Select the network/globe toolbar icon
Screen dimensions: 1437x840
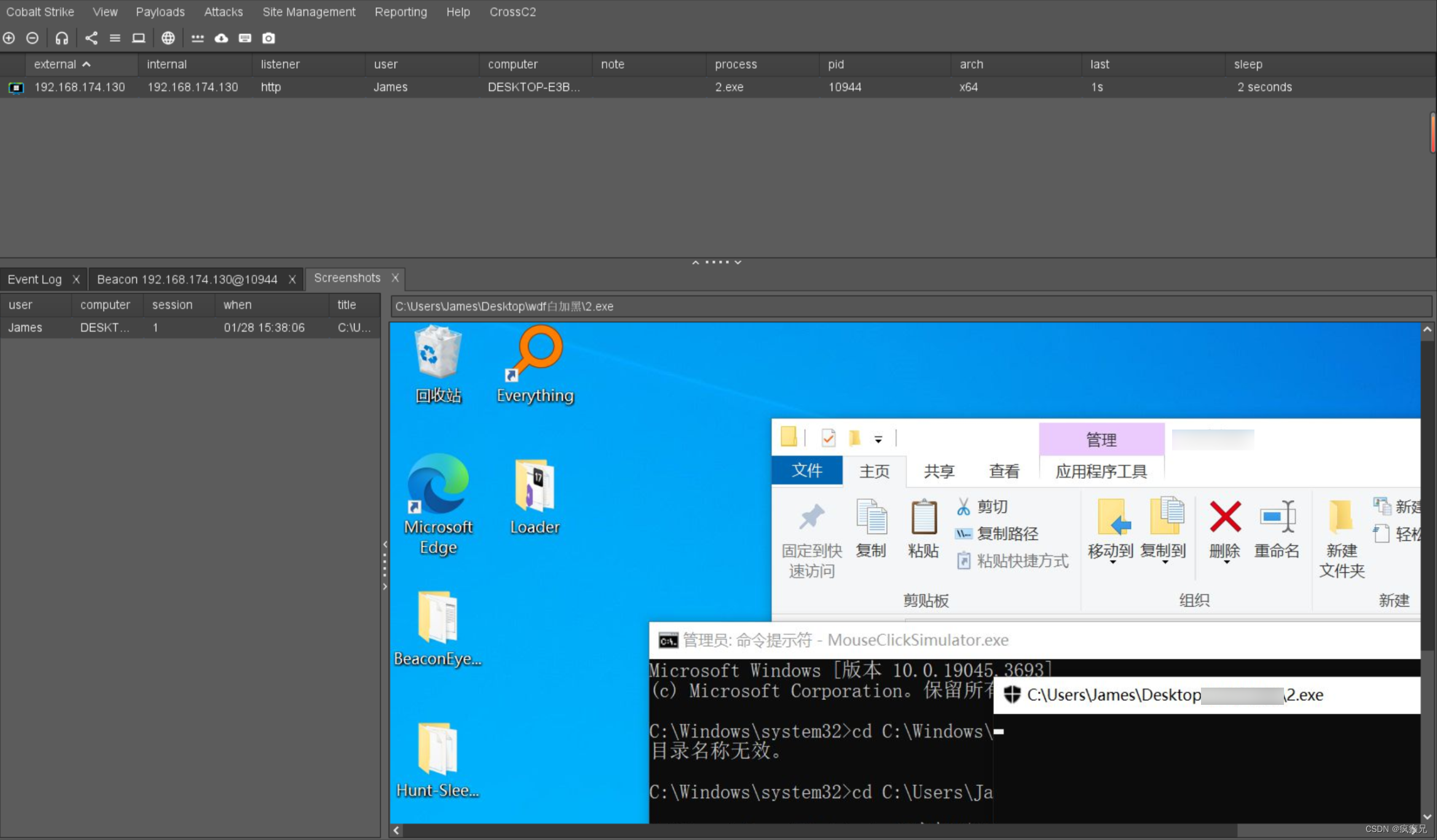pyautogui.click(x=167, y=38)
